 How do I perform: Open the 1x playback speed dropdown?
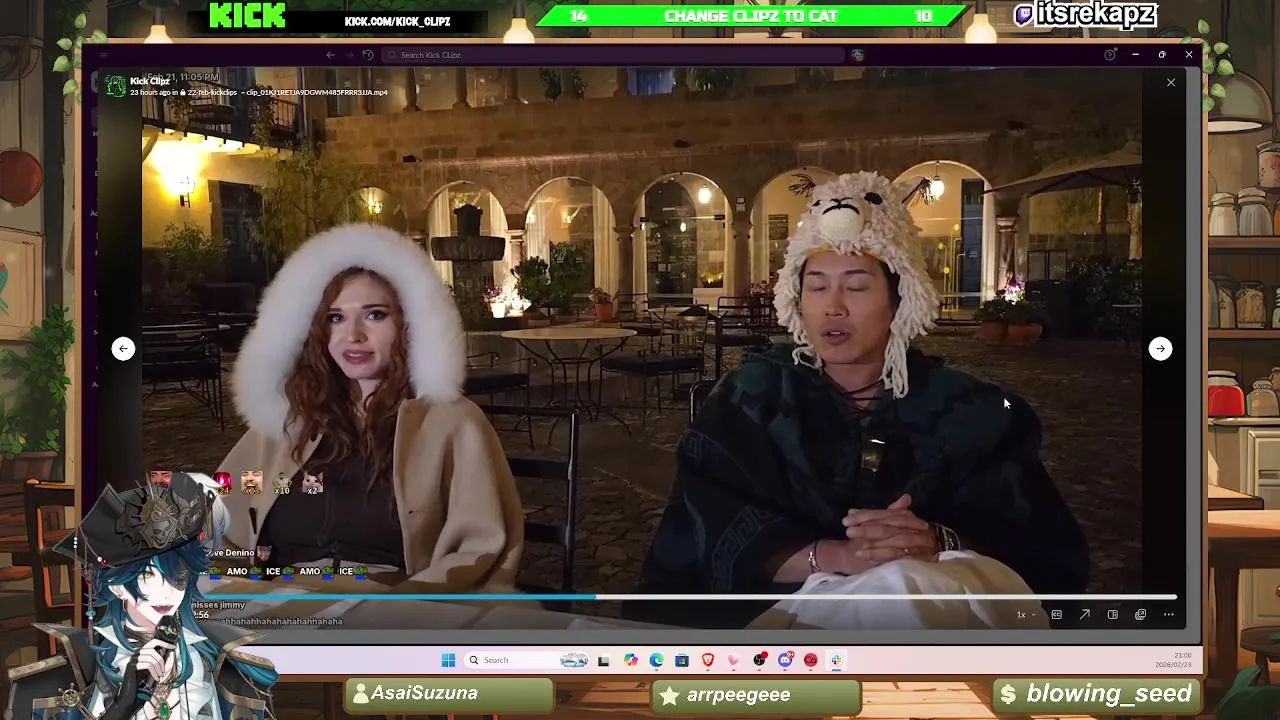[1026, 614]
